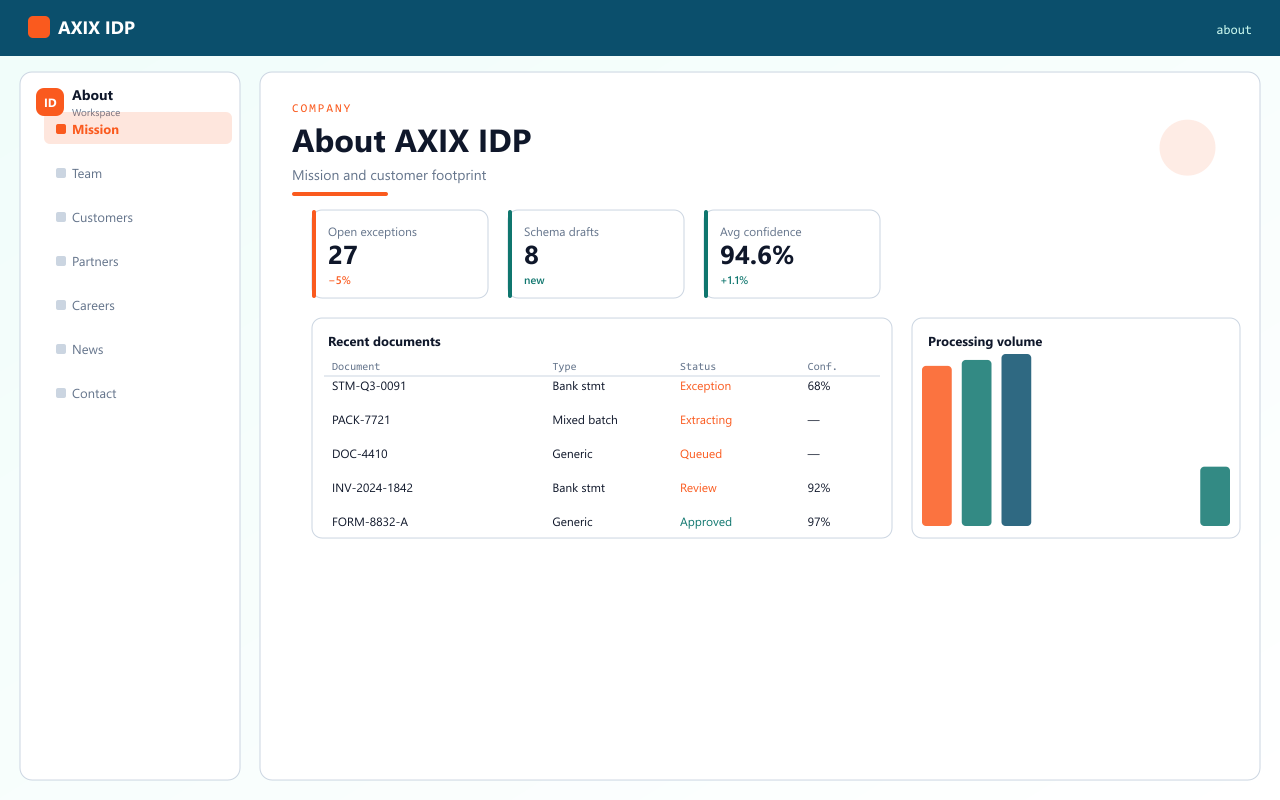Click the square icon beside News
Viewport: 1280px width, 800px height.
point(61,349)
